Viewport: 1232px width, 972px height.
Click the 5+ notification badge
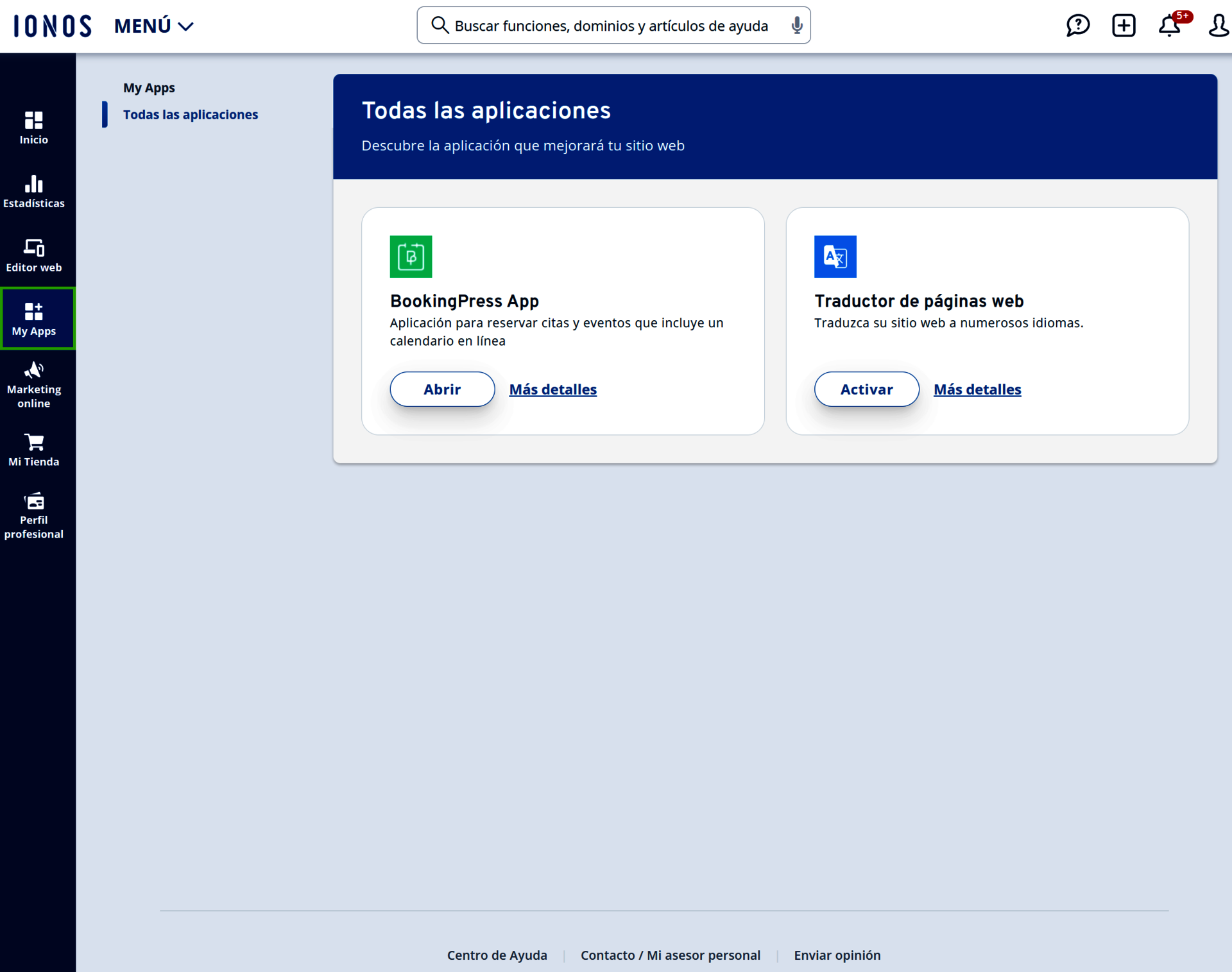coord(1182,16)
